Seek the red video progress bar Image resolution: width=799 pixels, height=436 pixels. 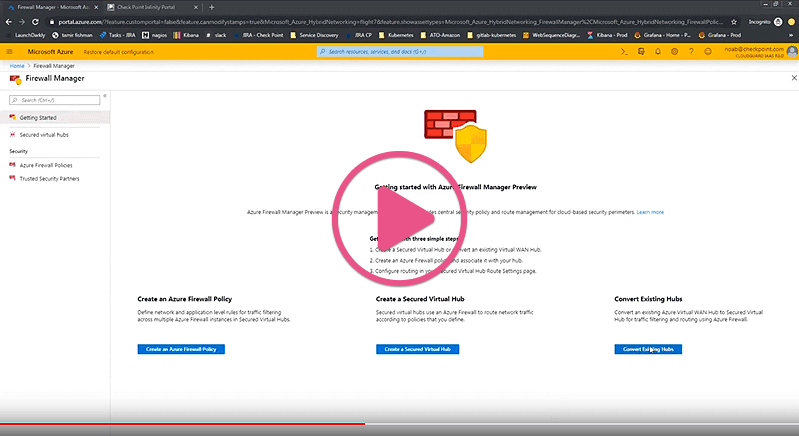coord(182,423)
